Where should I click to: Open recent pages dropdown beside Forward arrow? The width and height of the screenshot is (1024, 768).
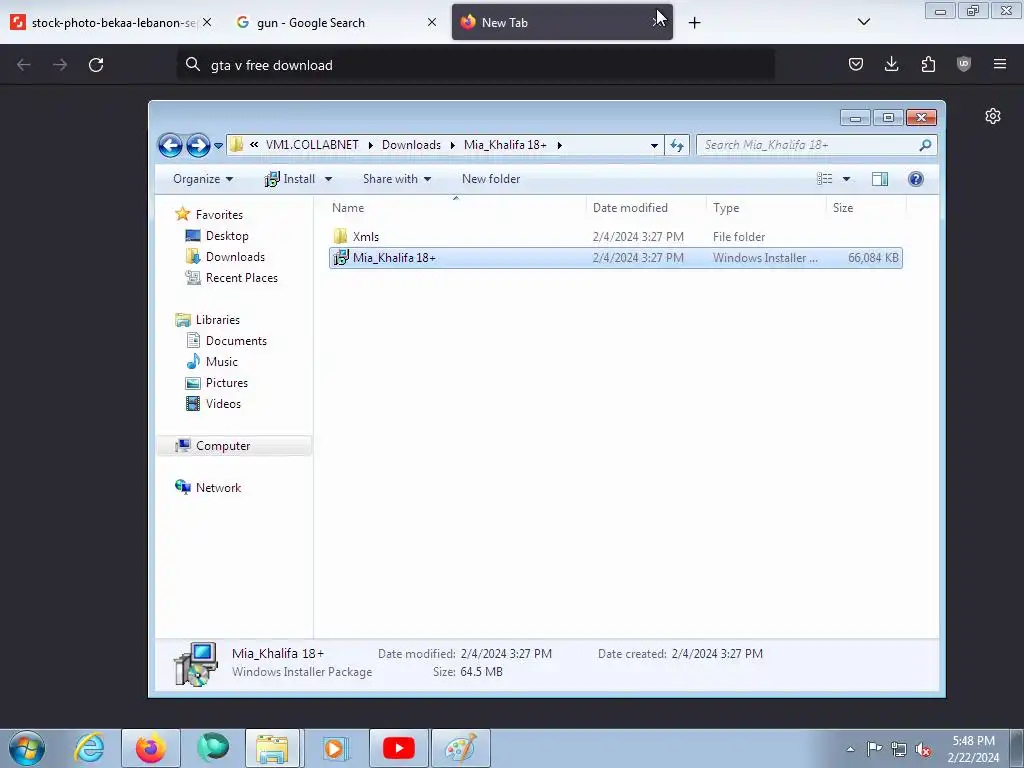[x=218, y=146]
